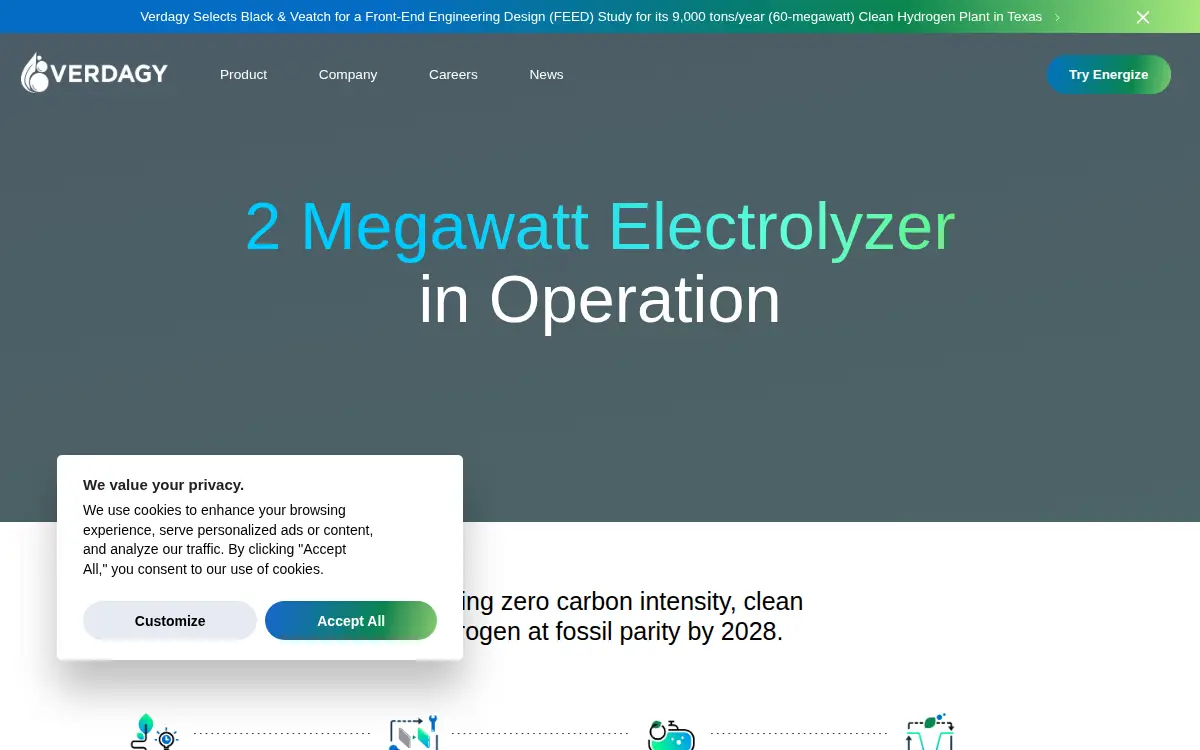Click the "We value your privacy." heading
Screen dimensions: 1200x750
(x=163, y=485)
